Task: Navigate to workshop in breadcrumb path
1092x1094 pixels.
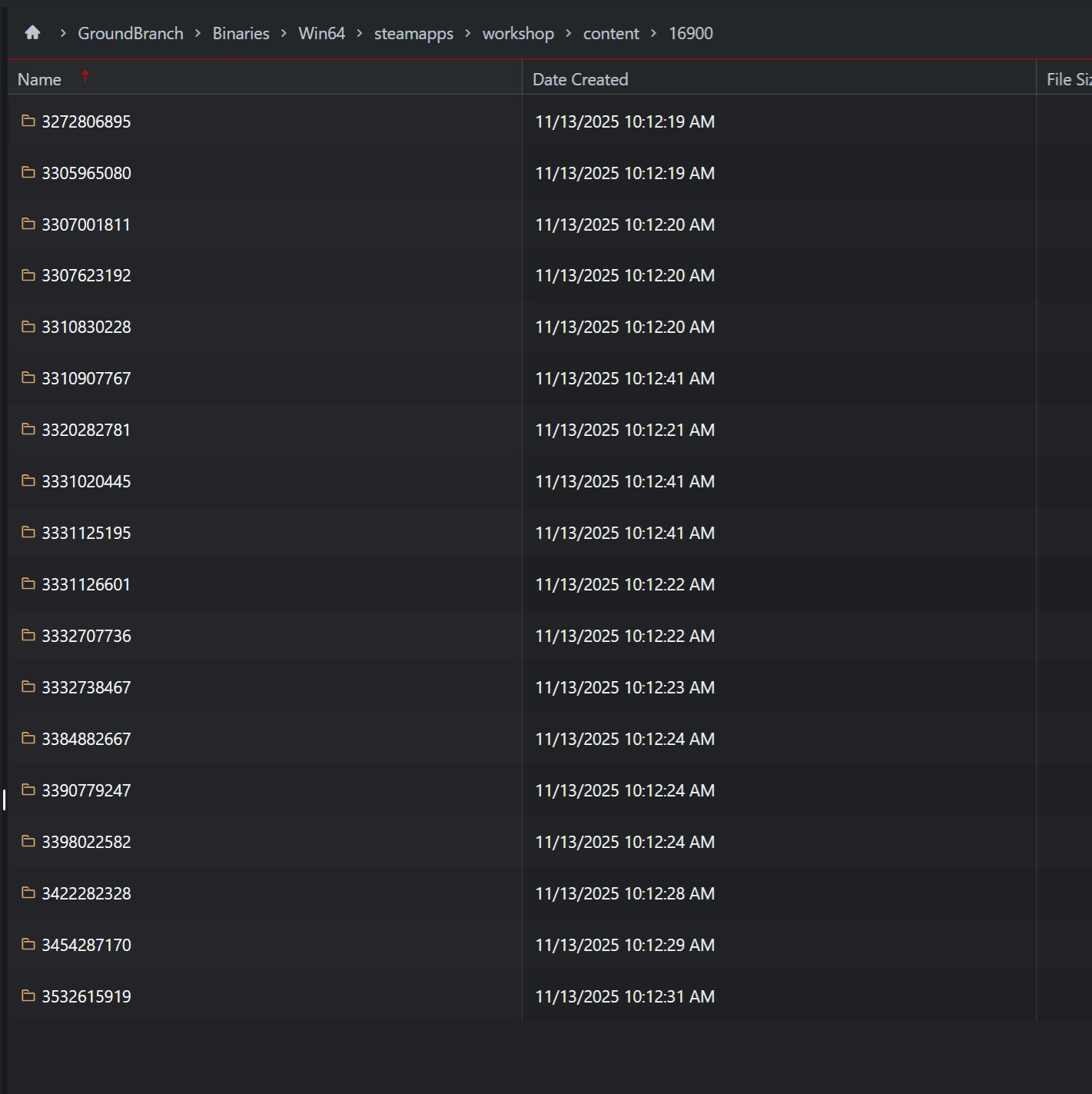Action: click(x=518, y=34)
